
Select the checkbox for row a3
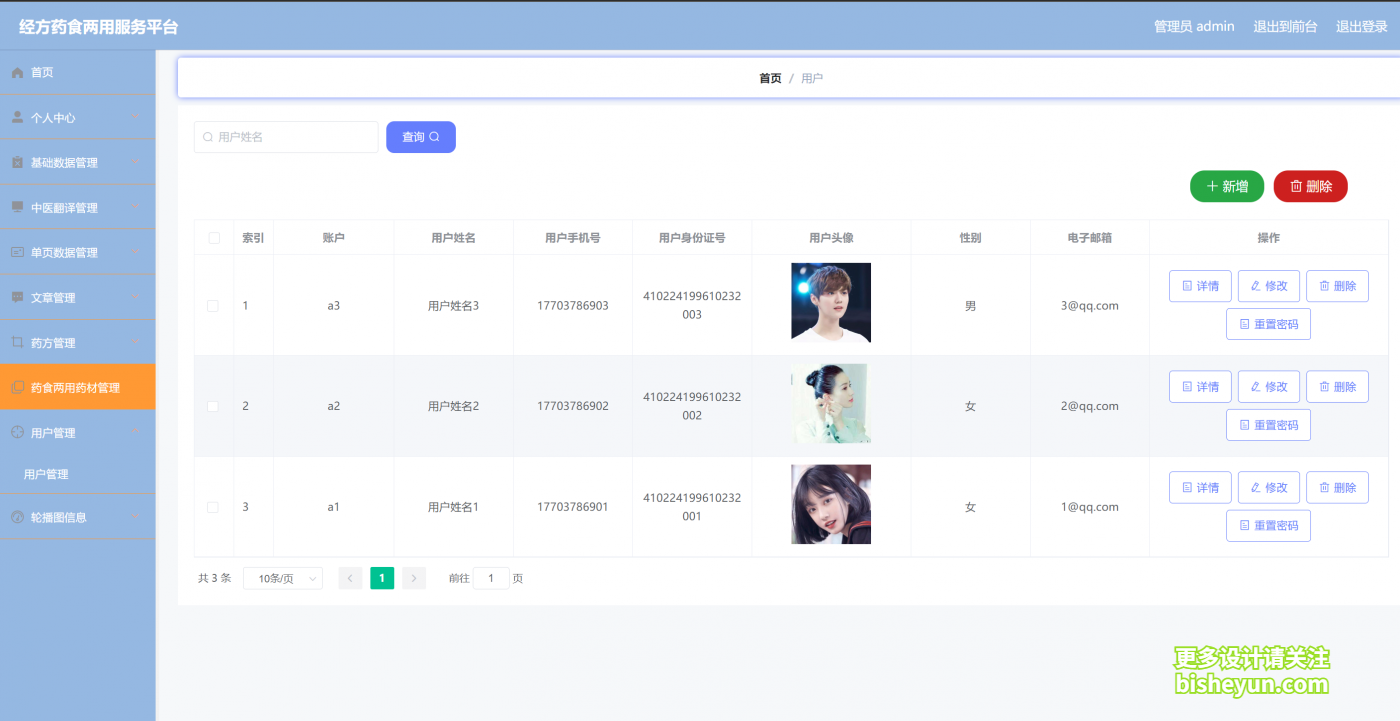213,306
